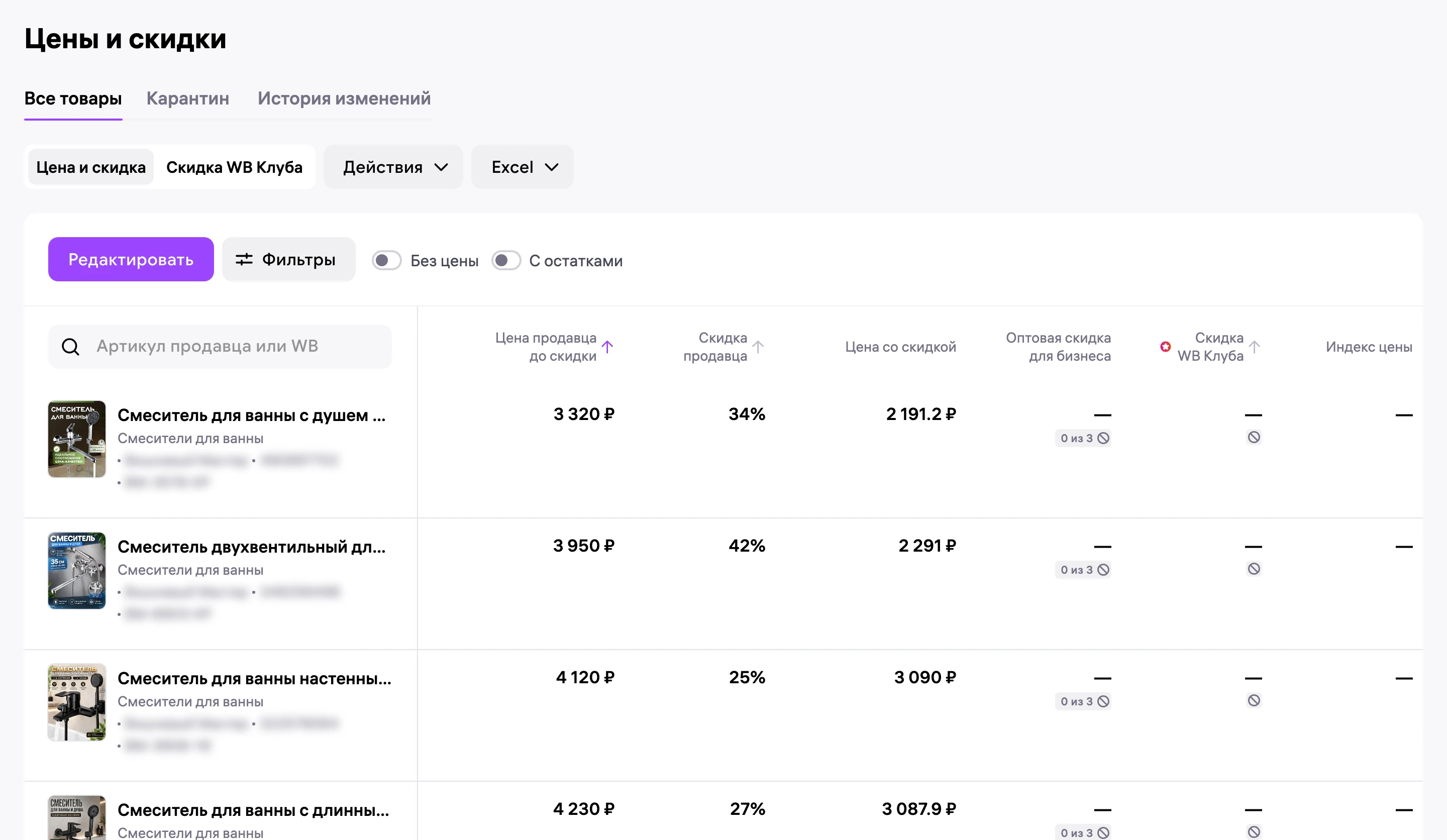The image size is (1447, 840).
Task: Open the Карантин tab
Action: pyautogui.click(x=188, y=98)
